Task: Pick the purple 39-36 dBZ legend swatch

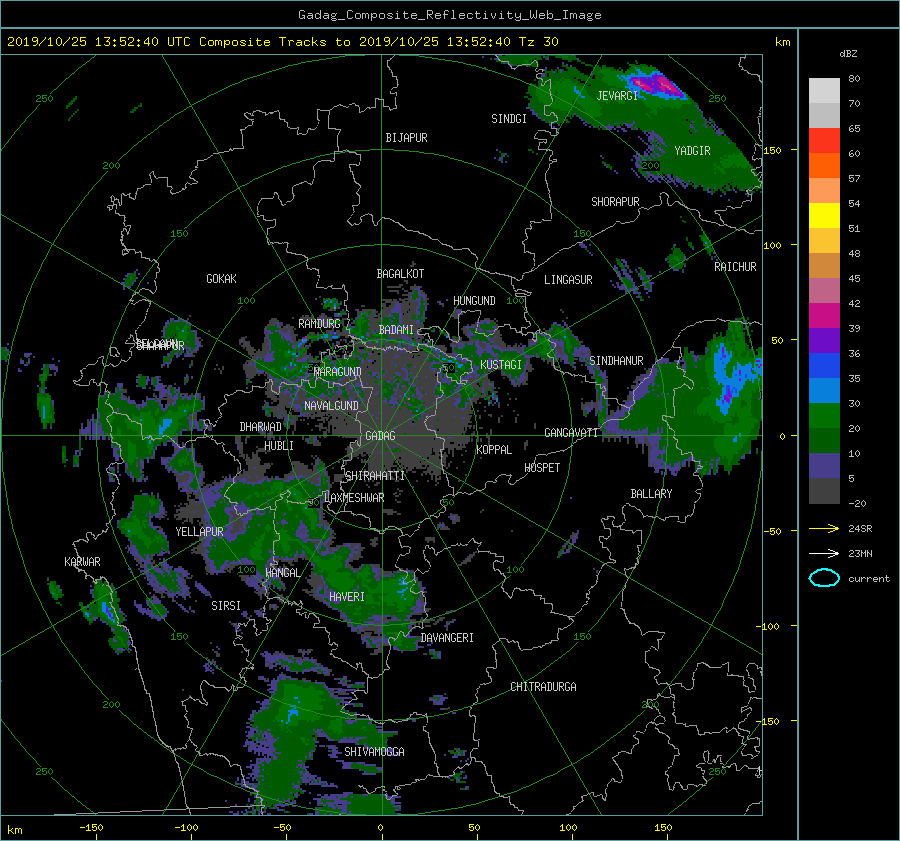Action: tap(824, 340)
